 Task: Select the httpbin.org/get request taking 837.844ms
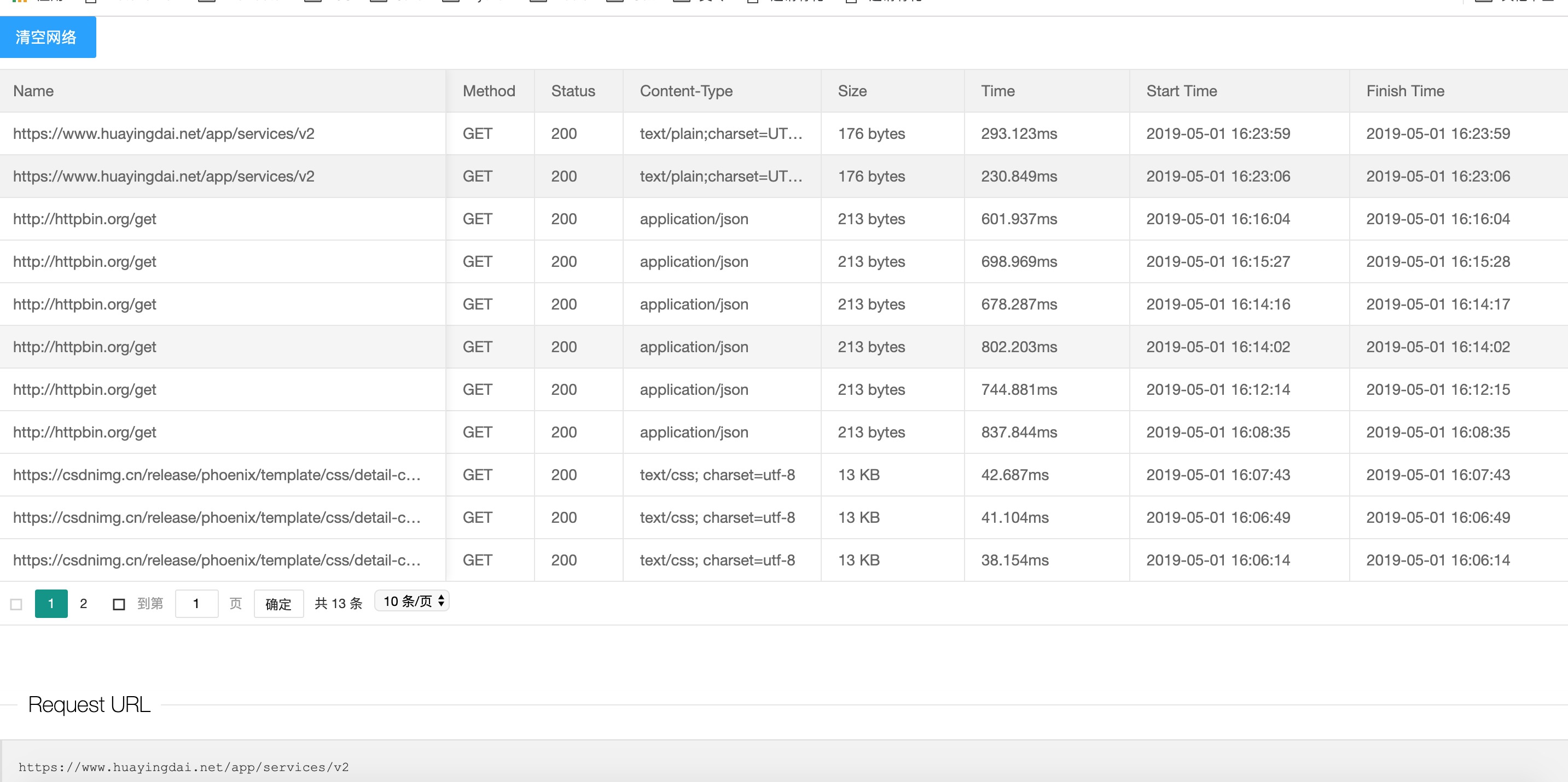(x=784, y=431)
